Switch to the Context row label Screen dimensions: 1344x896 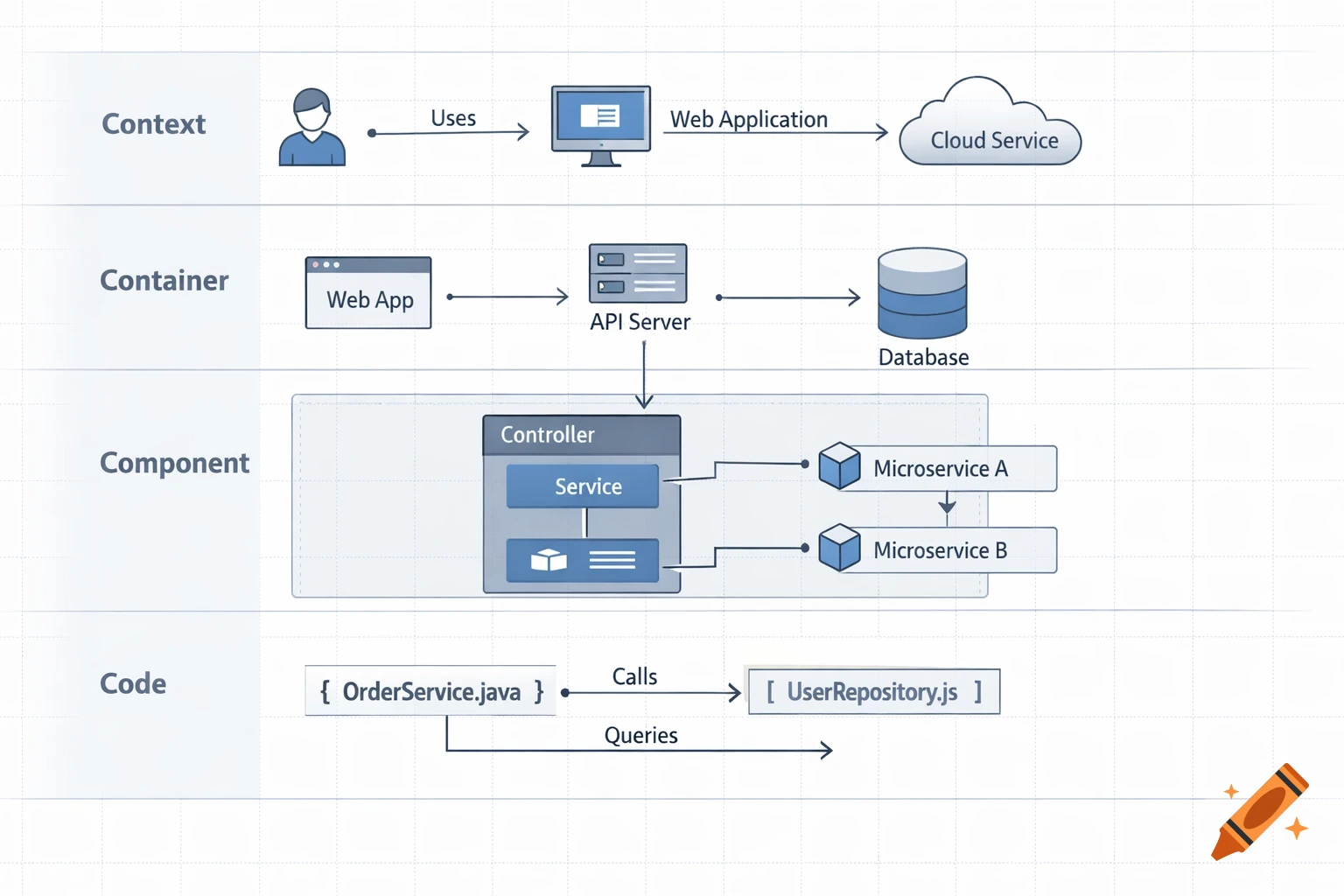[x=153, y=123]
